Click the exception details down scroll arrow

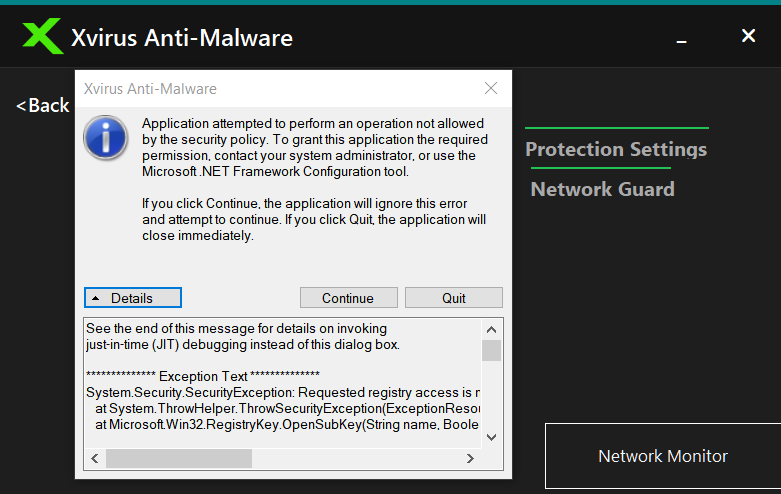coord(491,437)
